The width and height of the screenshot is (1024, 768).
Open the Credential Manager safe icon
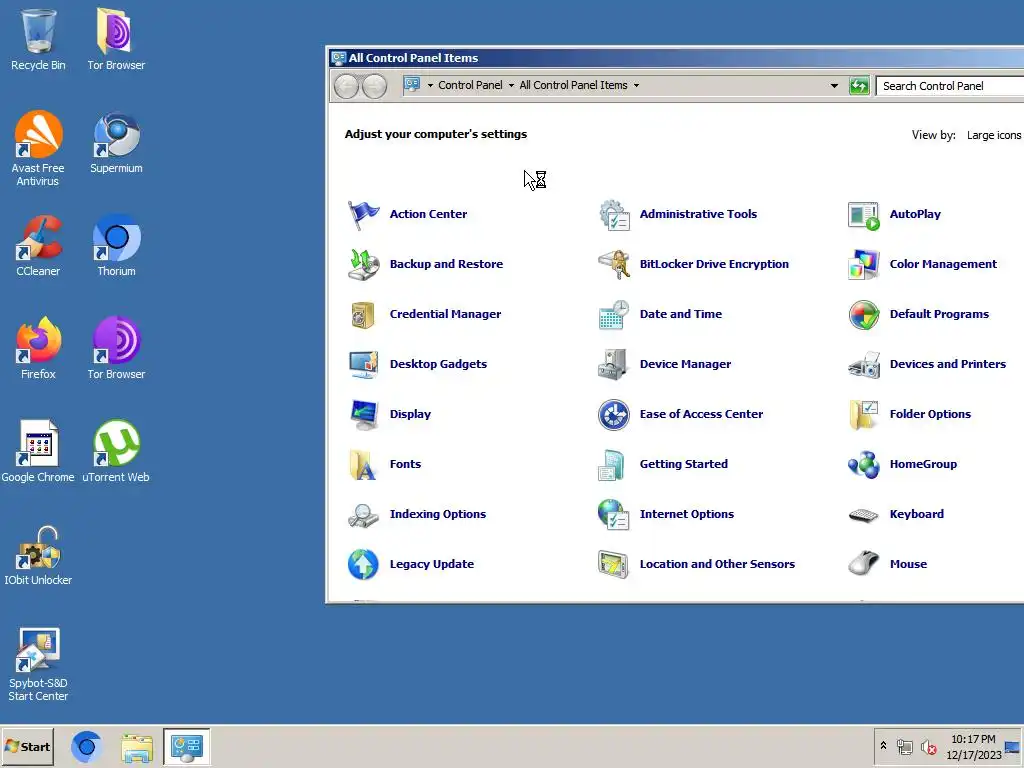click(x=363, y=315)
